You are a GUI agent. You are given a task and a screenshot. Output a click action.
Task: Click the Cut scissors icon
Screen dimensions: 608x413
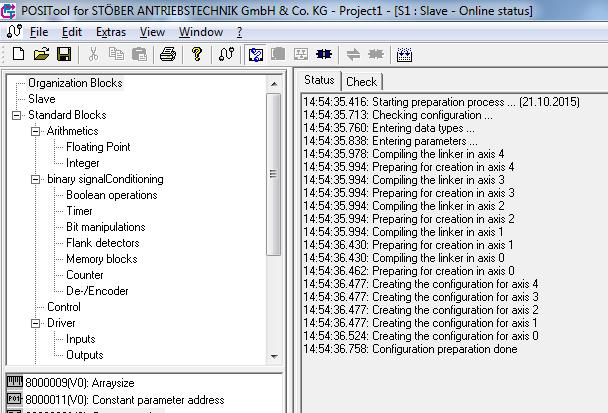pyautogui.click(x=93, y=54)
